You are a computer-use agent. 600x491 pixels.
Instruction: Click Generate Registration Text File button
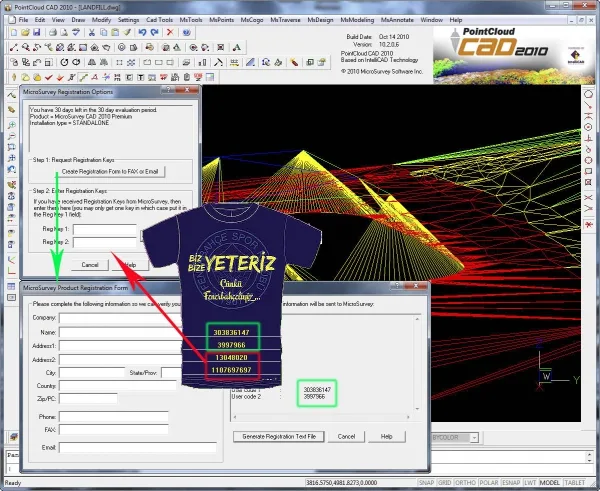point(279,437)
